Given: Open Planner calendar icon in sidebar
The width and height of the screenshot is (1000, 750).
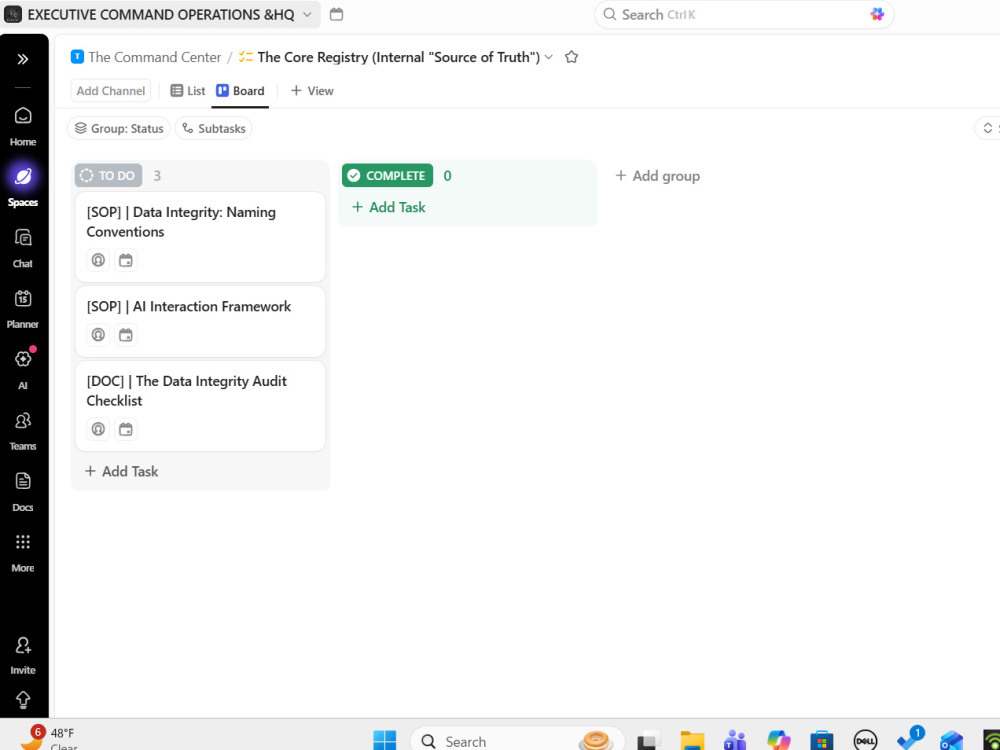Looking at the screenshot, I should pyautogui.click(x=23, y=309).
